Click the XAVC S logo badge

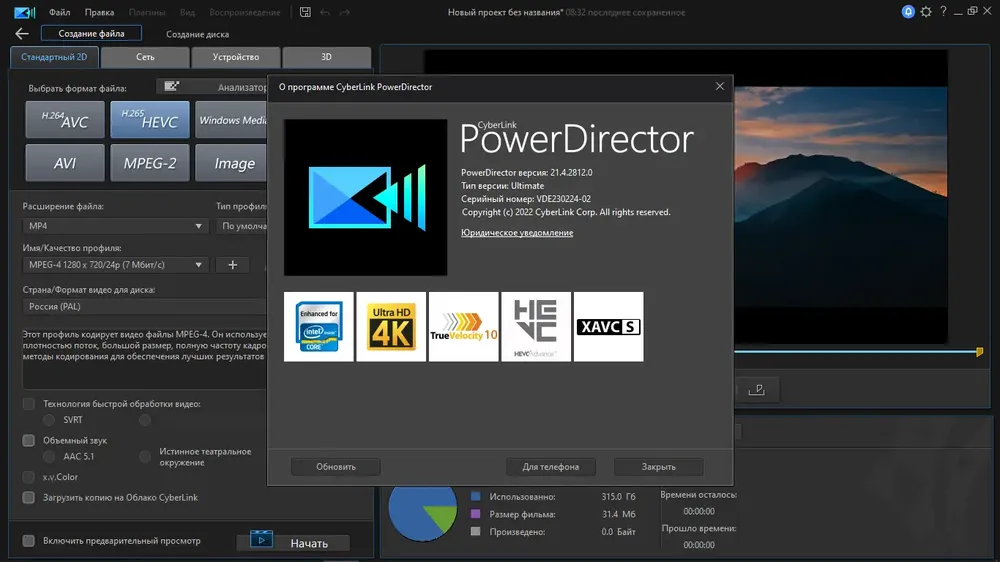pos(608,327)
